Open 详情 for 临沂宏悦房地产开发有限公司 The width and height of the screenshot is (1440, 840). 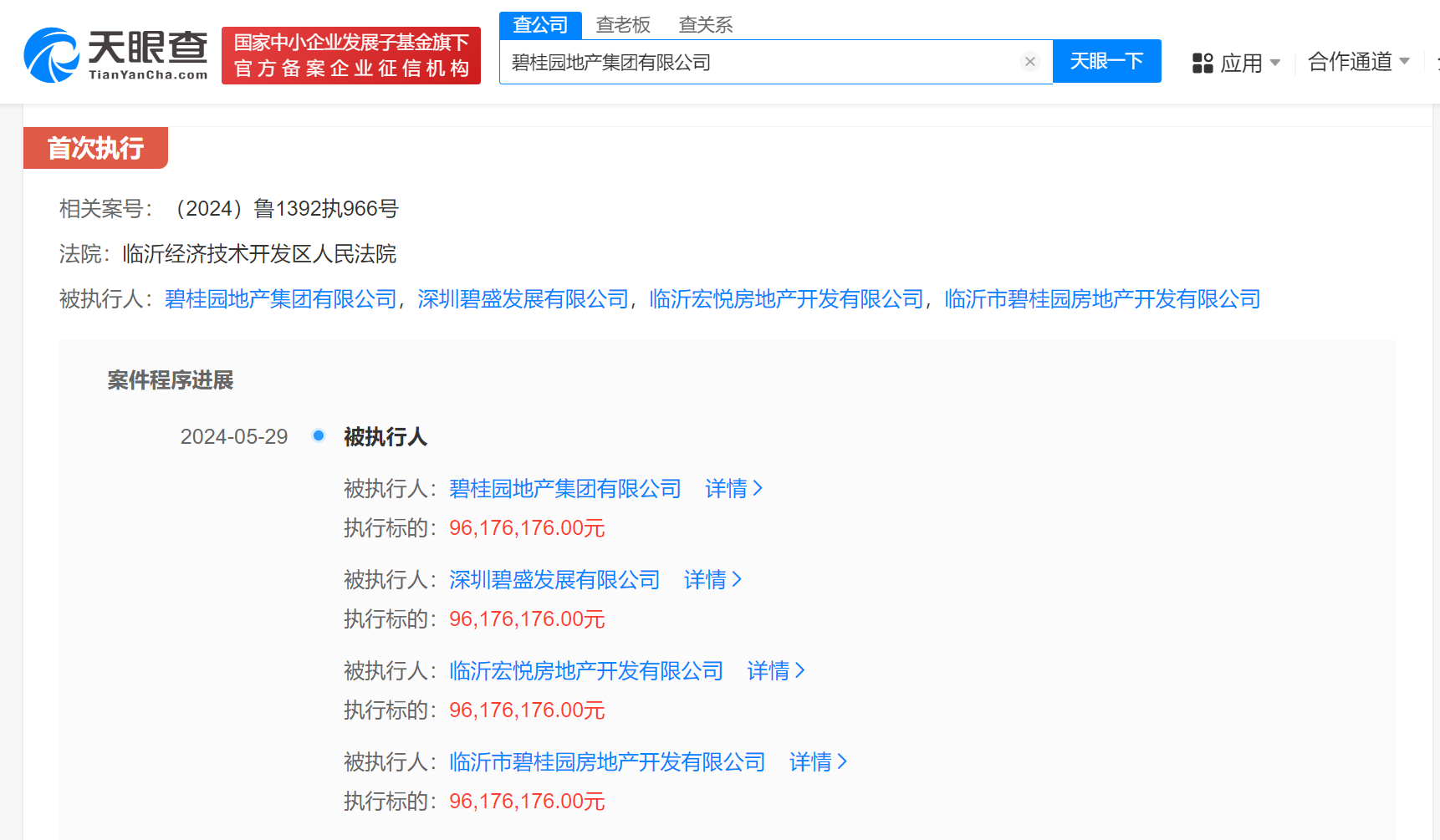pyautogui.click(x=776, y=671)
